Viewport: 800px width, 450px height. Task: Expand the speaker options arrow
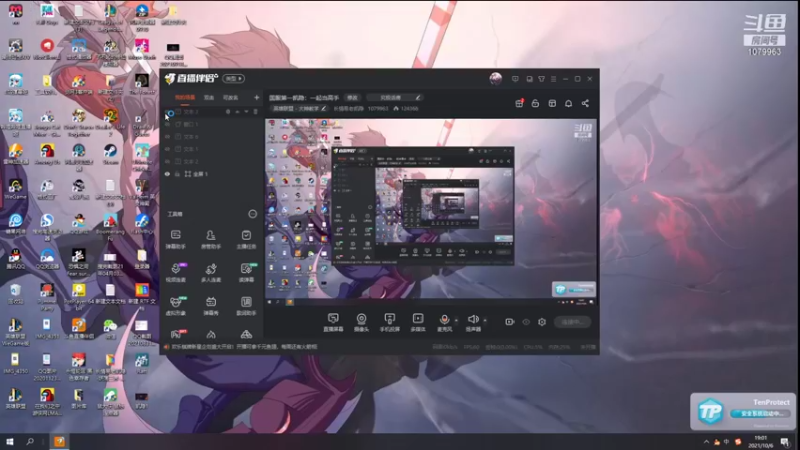[485, 320]
